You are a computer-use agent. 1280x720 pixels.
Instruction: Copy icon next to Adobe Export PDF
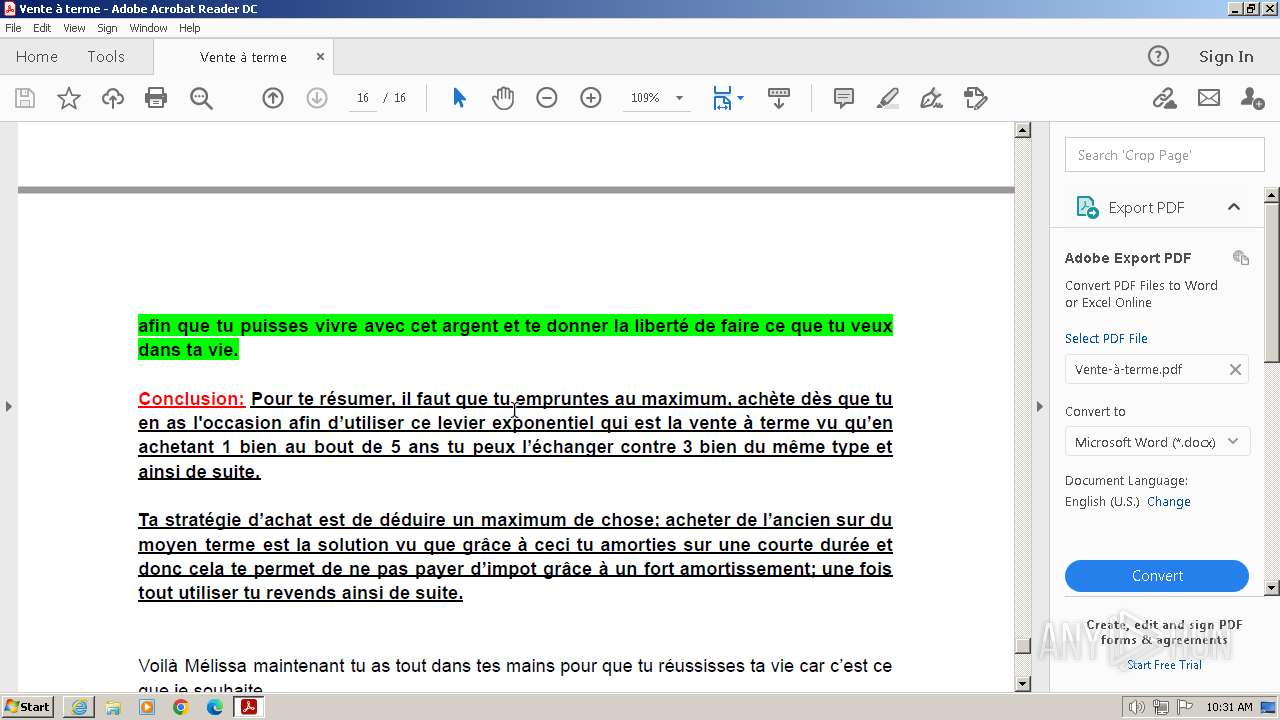tap(1241, 258)
